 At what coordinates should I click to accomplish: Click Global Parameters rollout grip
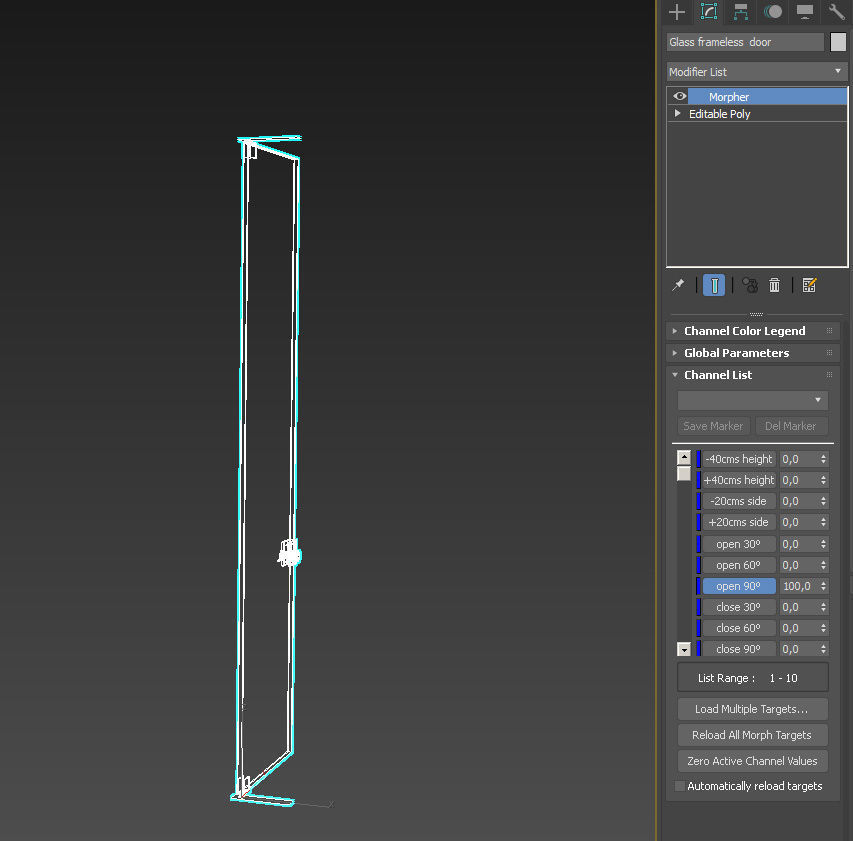[x=829, y=353]
